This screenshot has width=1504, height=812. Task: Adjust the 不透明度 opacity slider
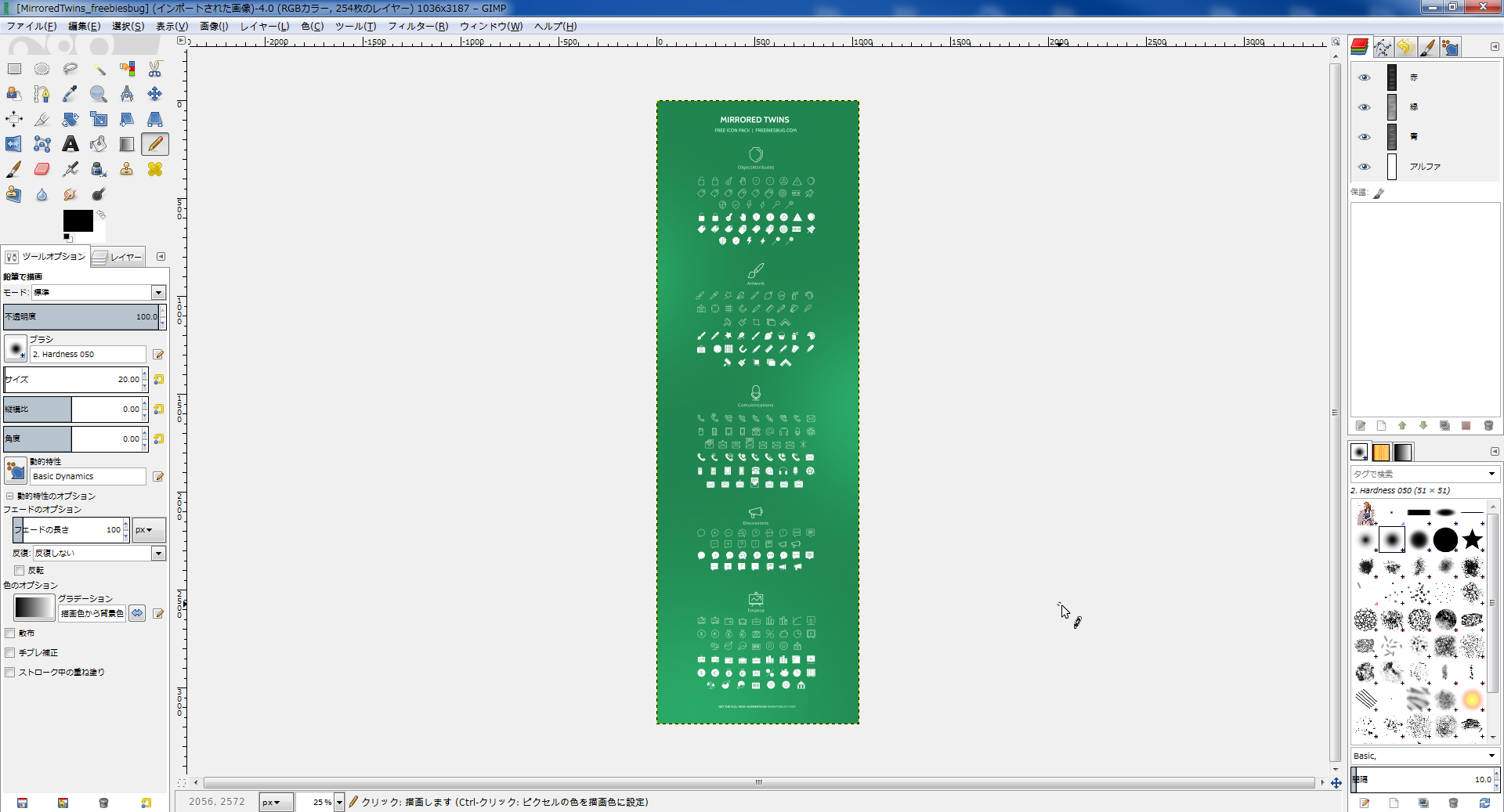pos(81,316)
